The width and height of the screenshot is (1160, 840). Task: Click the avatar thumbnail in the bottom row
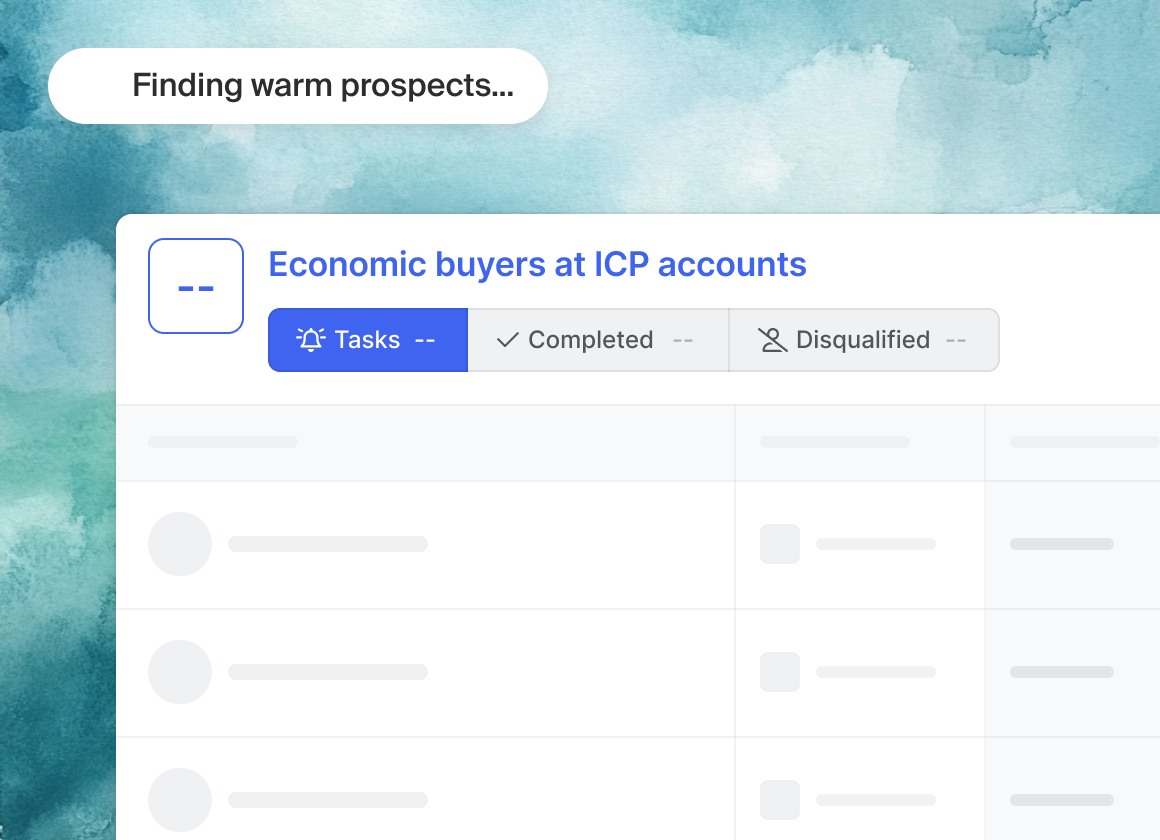[x=180, y=800]
